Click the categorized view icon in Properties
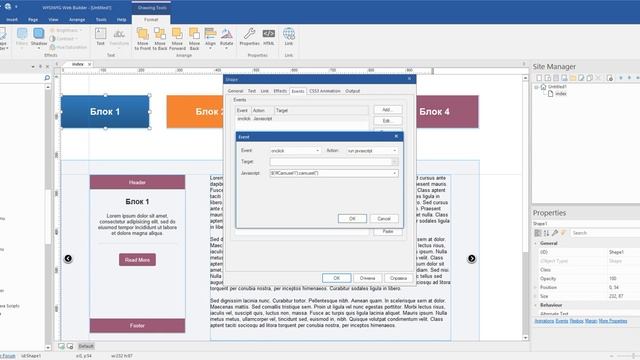640x360 pixels. click(x=538, y=233)
